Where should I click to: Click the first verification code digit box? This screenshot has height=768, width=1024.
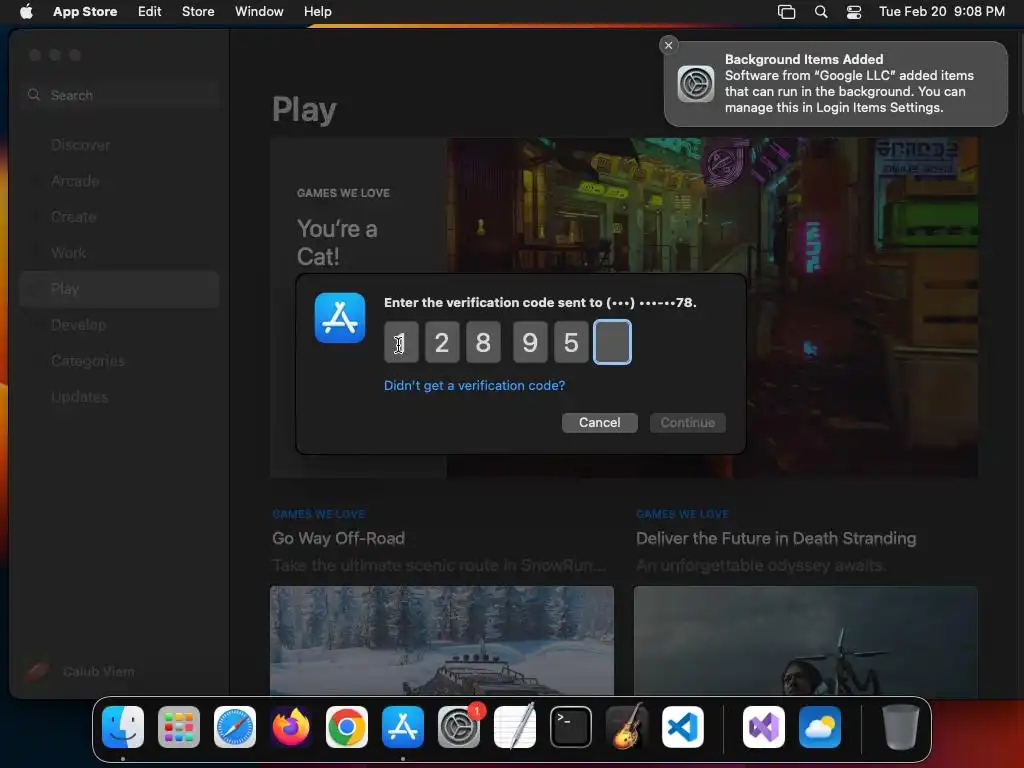click(x=401, y=342)
